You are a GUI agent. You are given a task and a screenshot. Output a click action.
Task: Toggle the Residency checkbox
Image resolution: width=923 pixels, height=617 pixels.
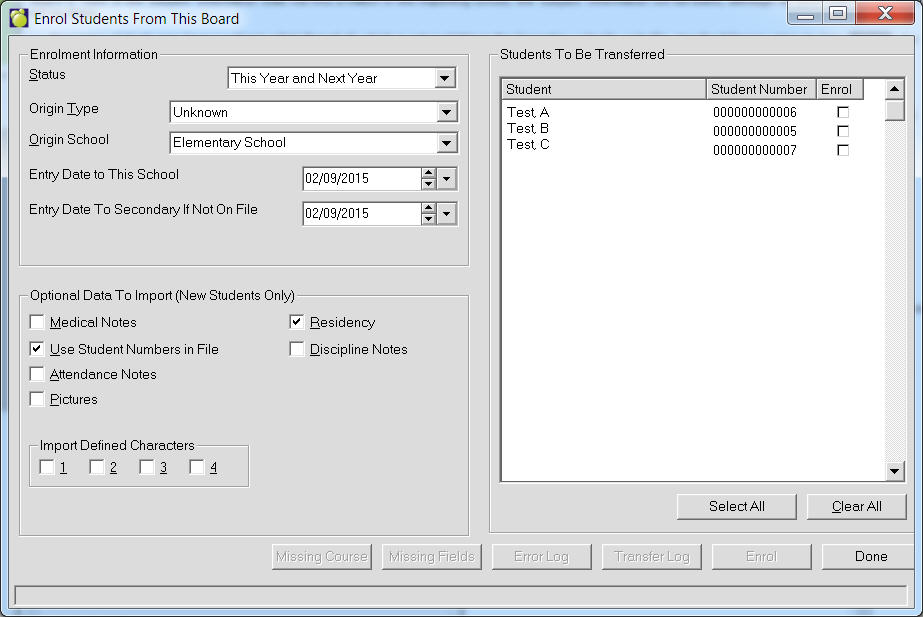click(x=297, y=322)
